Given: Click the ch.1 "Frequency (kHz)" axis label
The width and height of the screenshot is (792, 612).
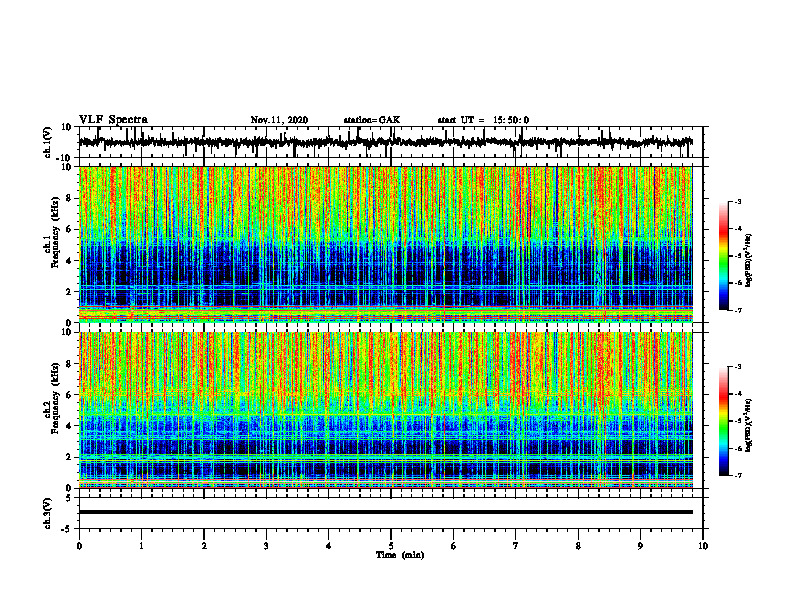Looking at the screenshot, I should tap(55, 233).
